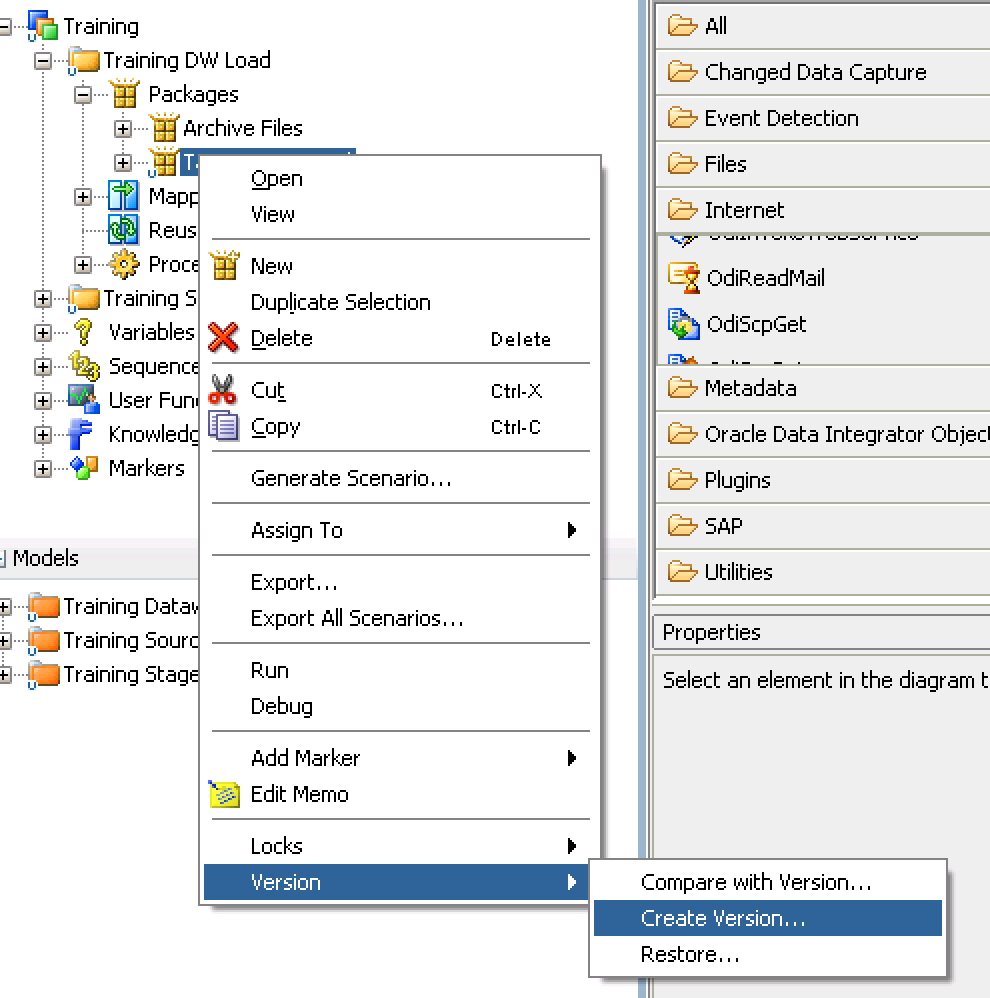The height and width of the screenshot is (998, 990).
Task: Open the Plugins toolbox category
Action: point(823,479)
